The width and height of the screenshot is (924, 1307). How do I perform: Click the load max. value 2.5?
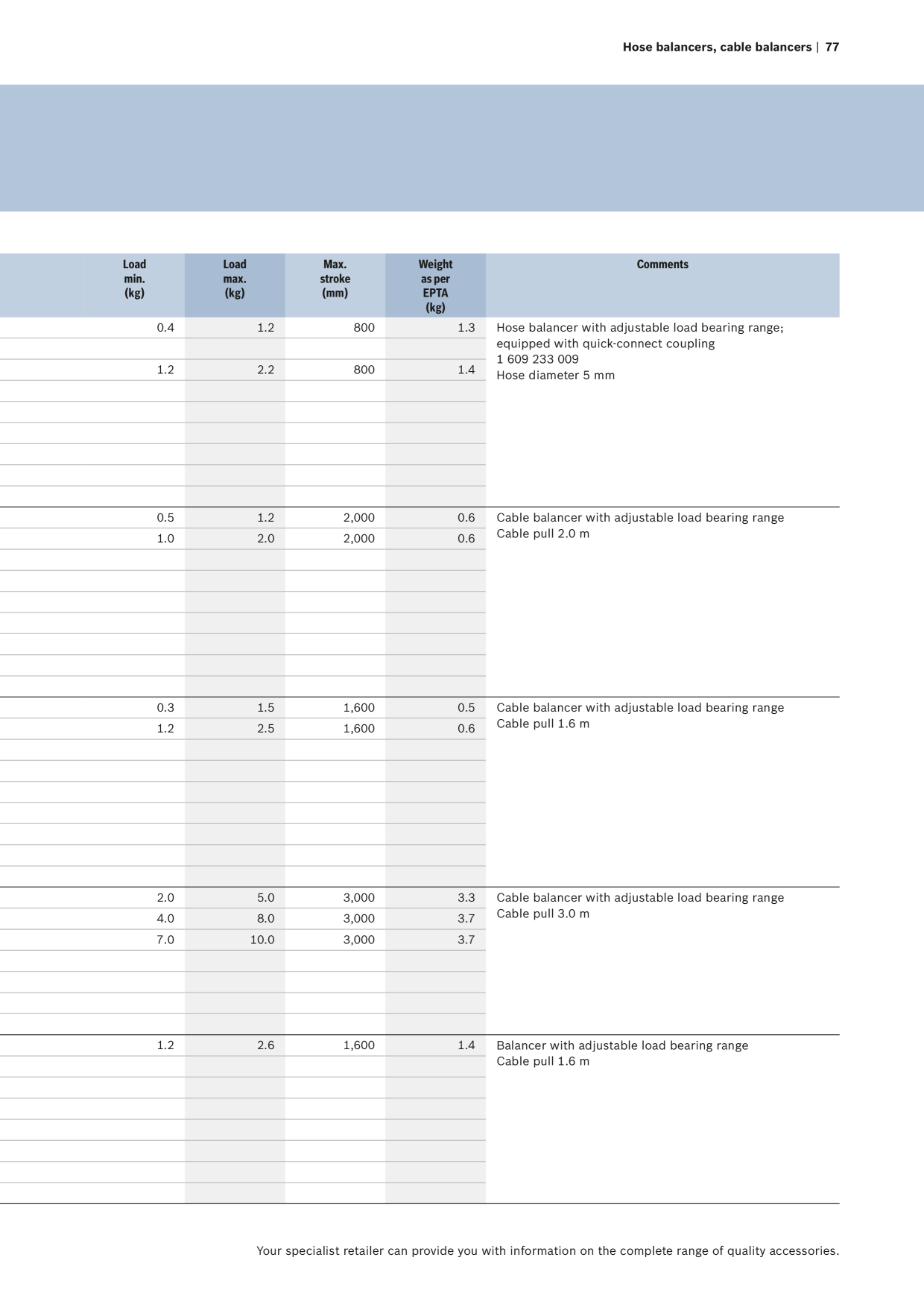[266, 729]
